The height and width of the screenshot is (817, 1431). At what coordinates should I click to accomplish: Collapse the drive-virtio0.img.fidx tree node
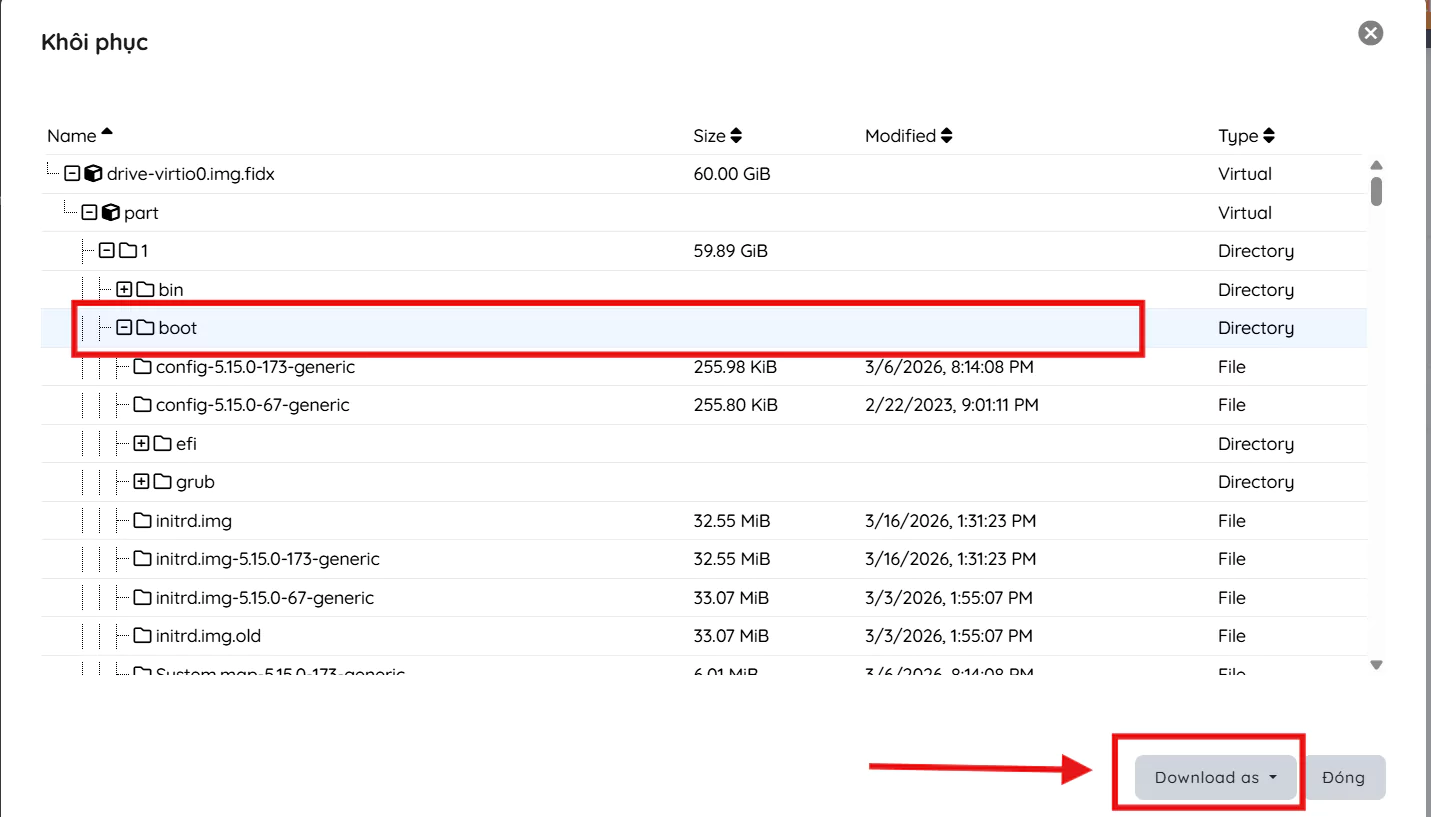pyautogui.click(x=72, y=174)
